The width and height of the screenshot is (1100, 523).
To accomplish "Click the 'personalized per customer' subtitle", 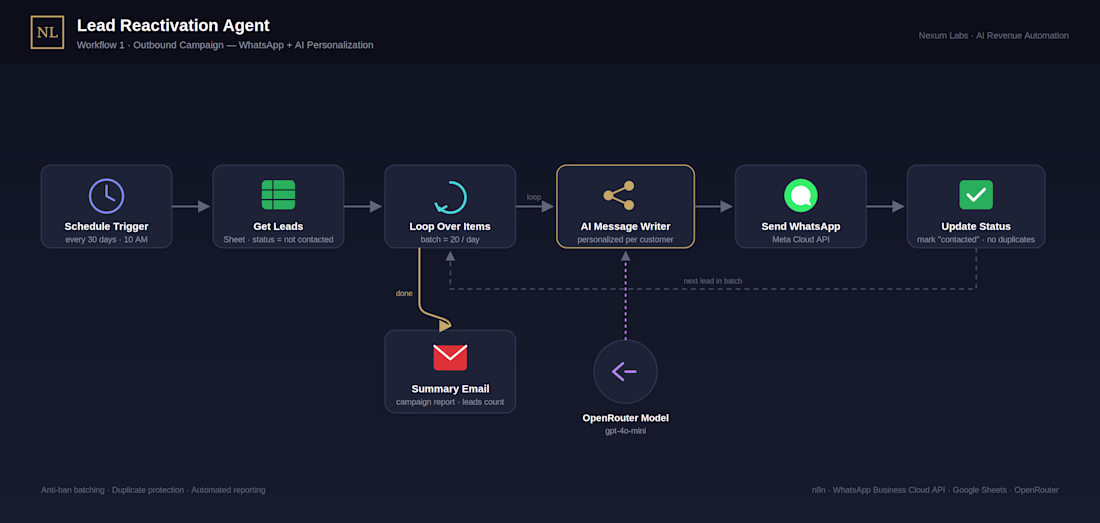I will [625, 240].
